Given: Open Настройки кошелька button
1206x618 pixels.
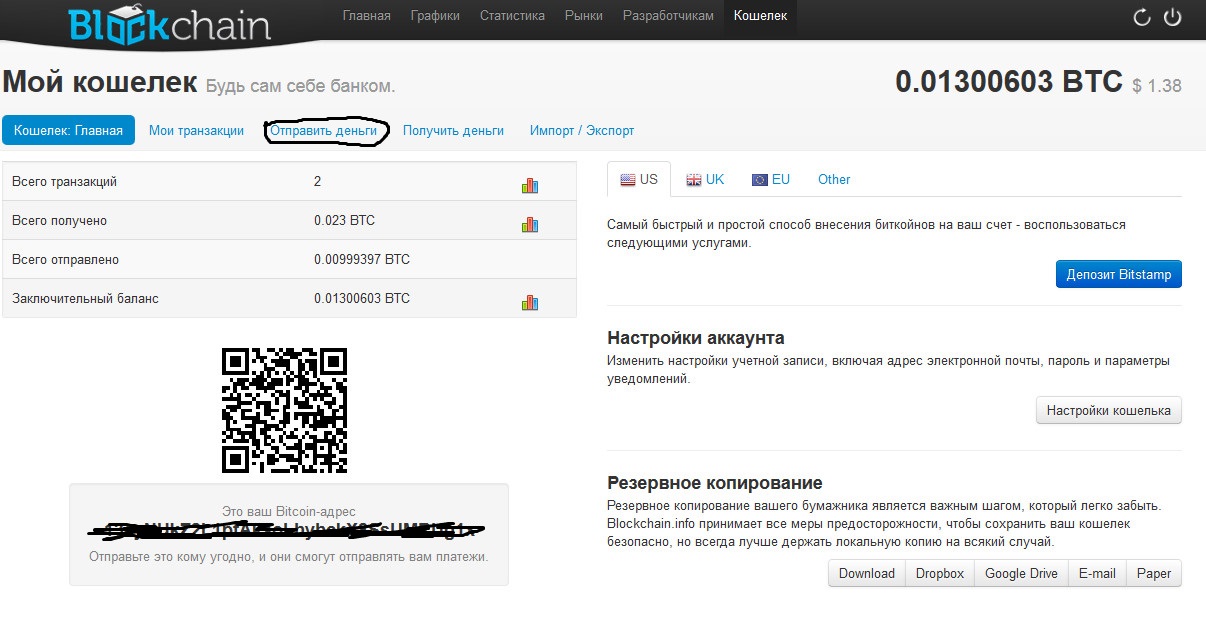Looking at the screenshot, I should [x=1109, y=410].
